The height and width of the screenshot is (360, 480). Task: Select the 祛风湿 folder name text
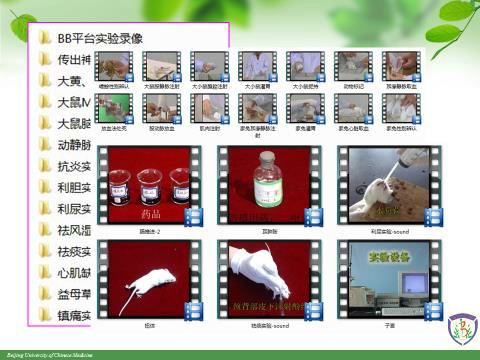[x=74, y=230]
